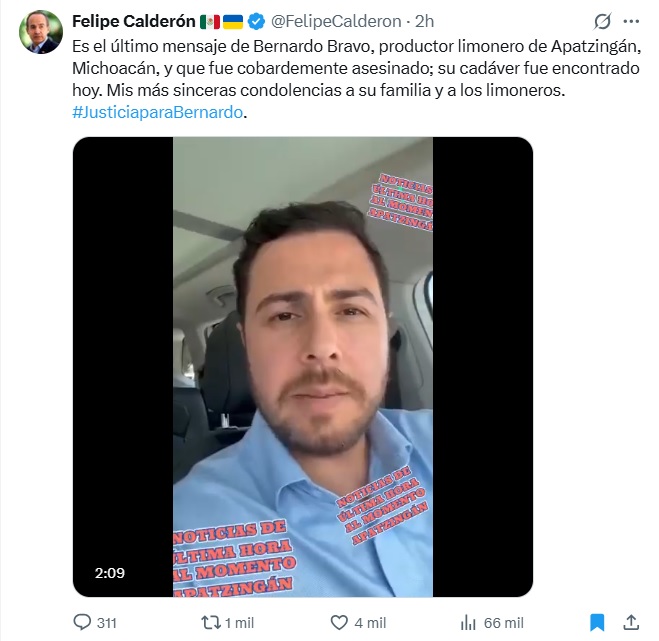Click the blue verified badge icon

tap(256, 21)
